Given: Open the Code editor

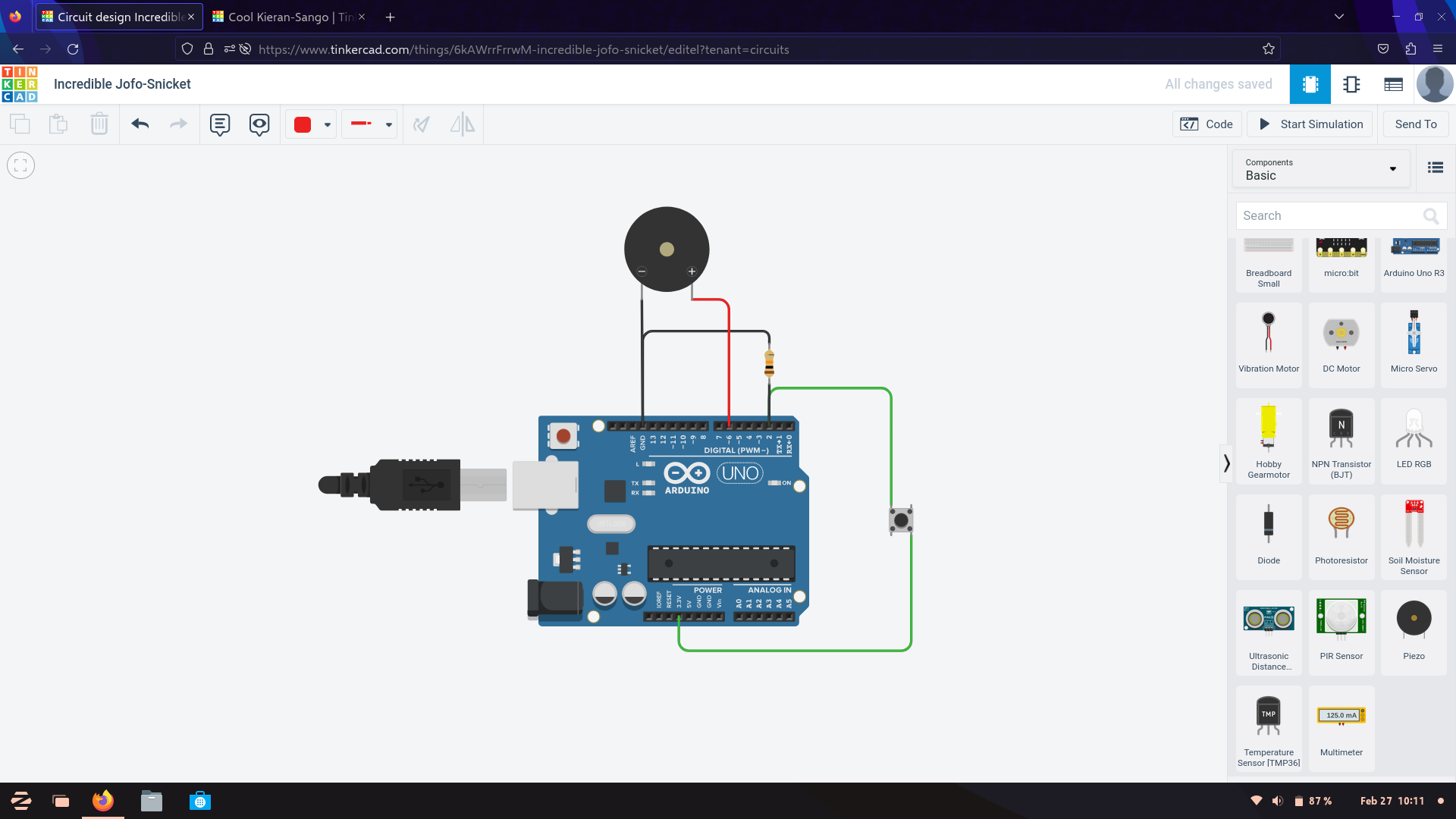Looking at the screenshot, I should point(1207,124).
